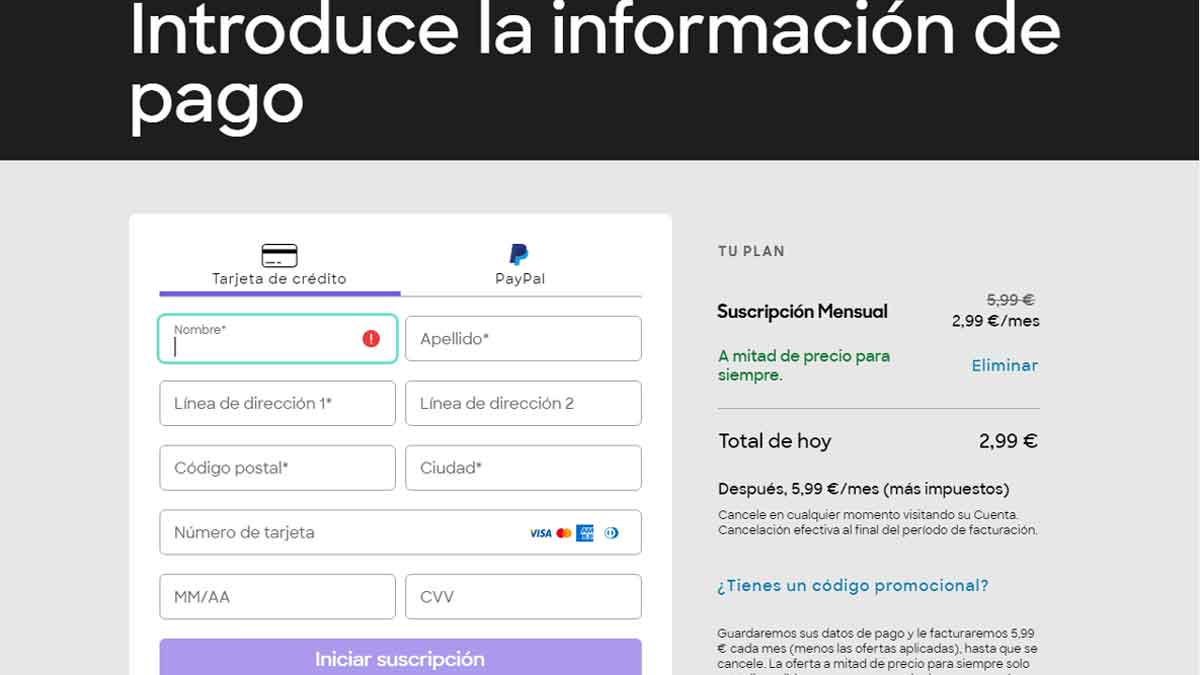Open the promotional code link

click(x=852, y=585)
